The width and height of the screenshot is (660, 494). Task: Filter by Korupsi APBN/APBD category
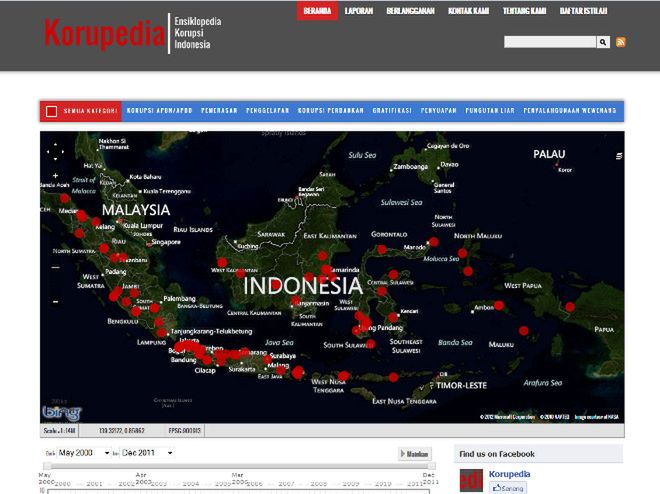point(159,111)
